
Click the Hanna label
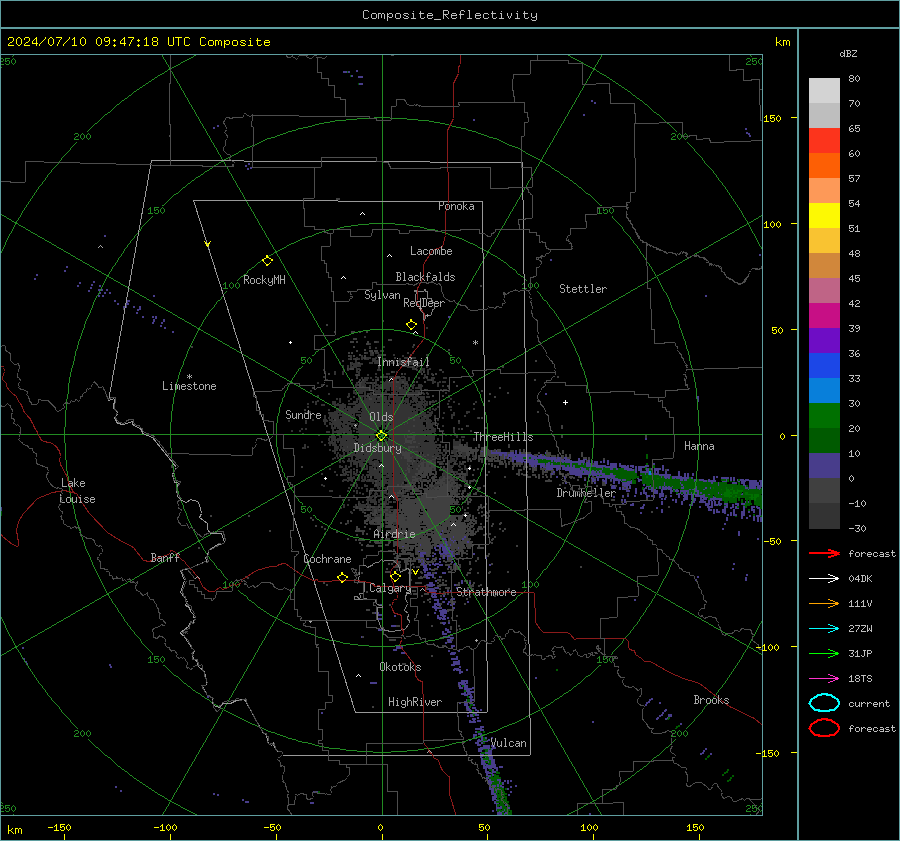(x=699, y=446)
